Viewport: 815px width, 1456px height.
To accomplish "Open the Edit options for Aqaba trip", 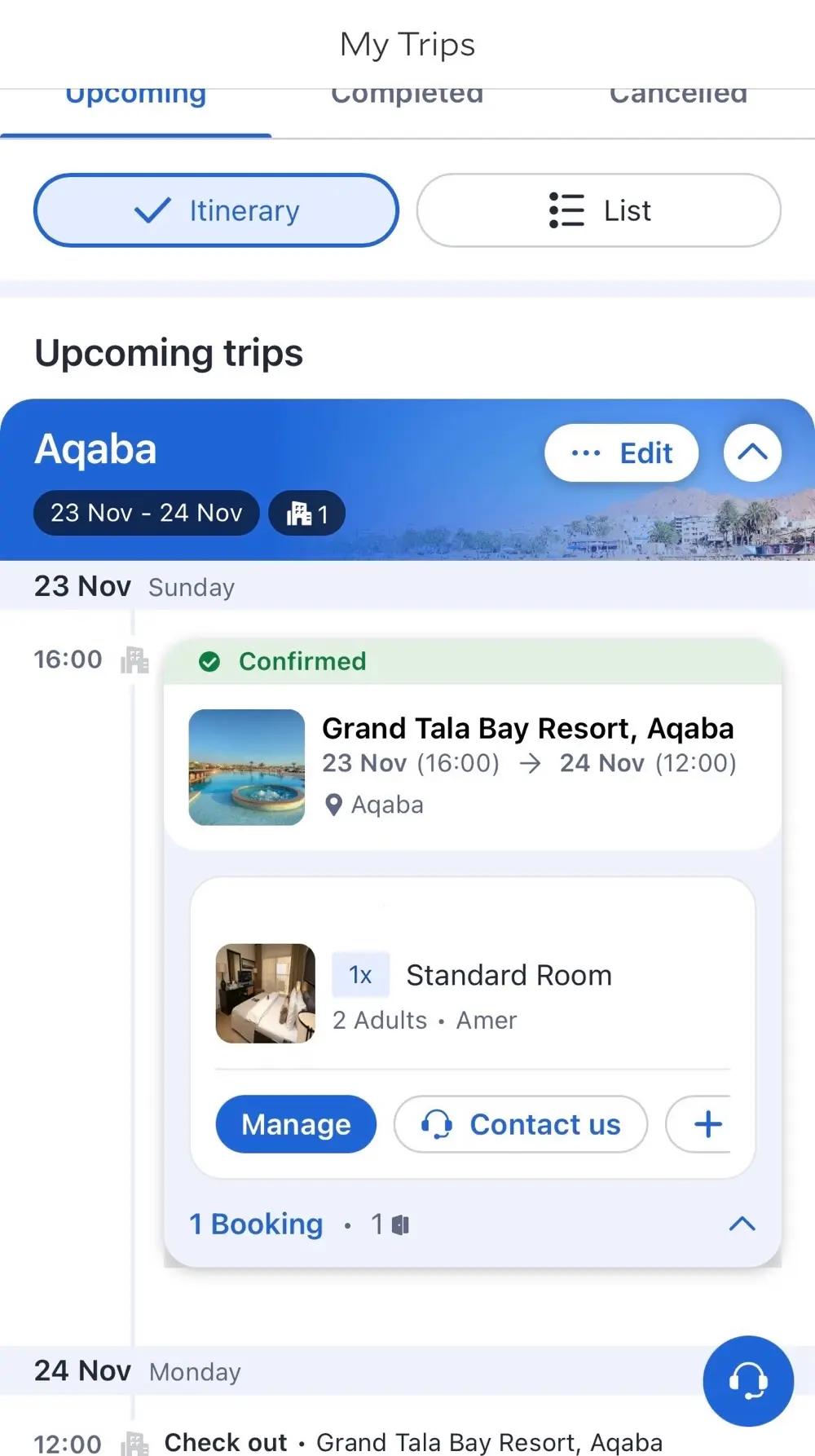I will coord(621,452).
